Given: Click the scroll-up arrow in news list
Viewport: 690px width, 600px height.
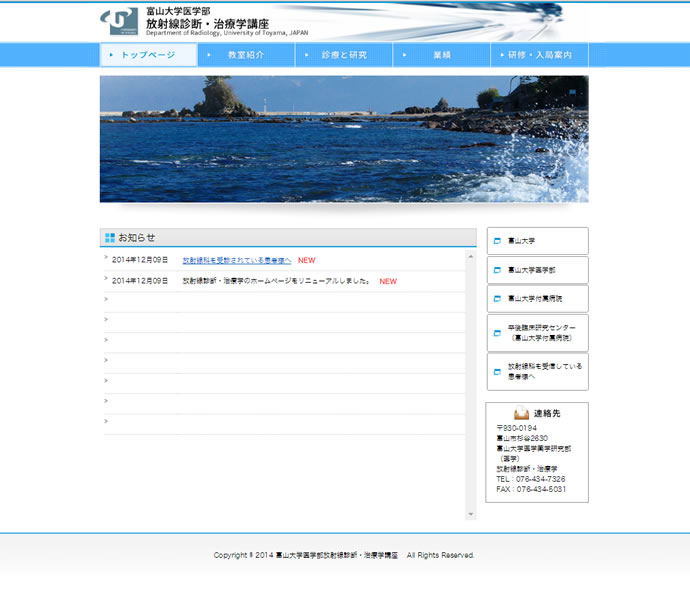Looking at the screenshot, I should click(x=471, y=256).
